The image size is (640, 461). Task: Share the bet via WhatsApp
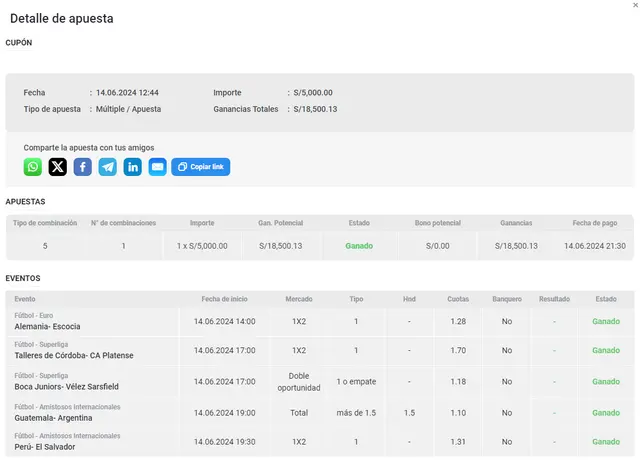pos(33,167)
